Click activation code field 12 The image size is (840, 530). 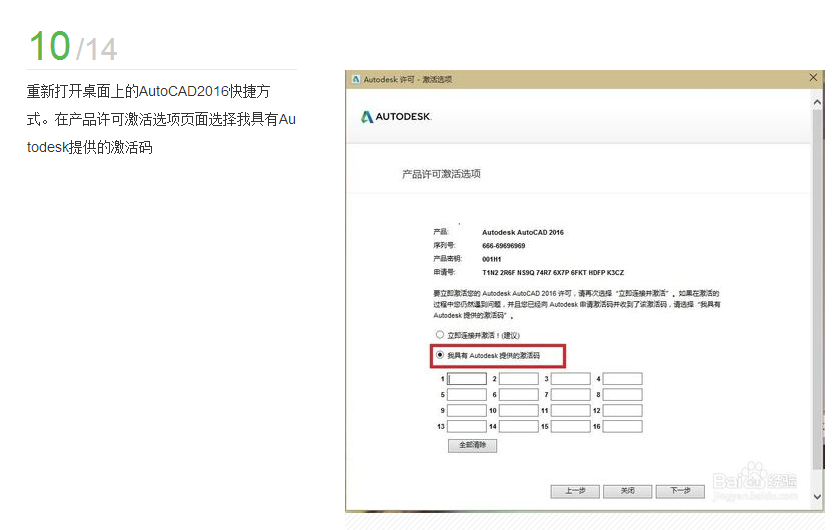pyautogui.click(x=622, y=411)
